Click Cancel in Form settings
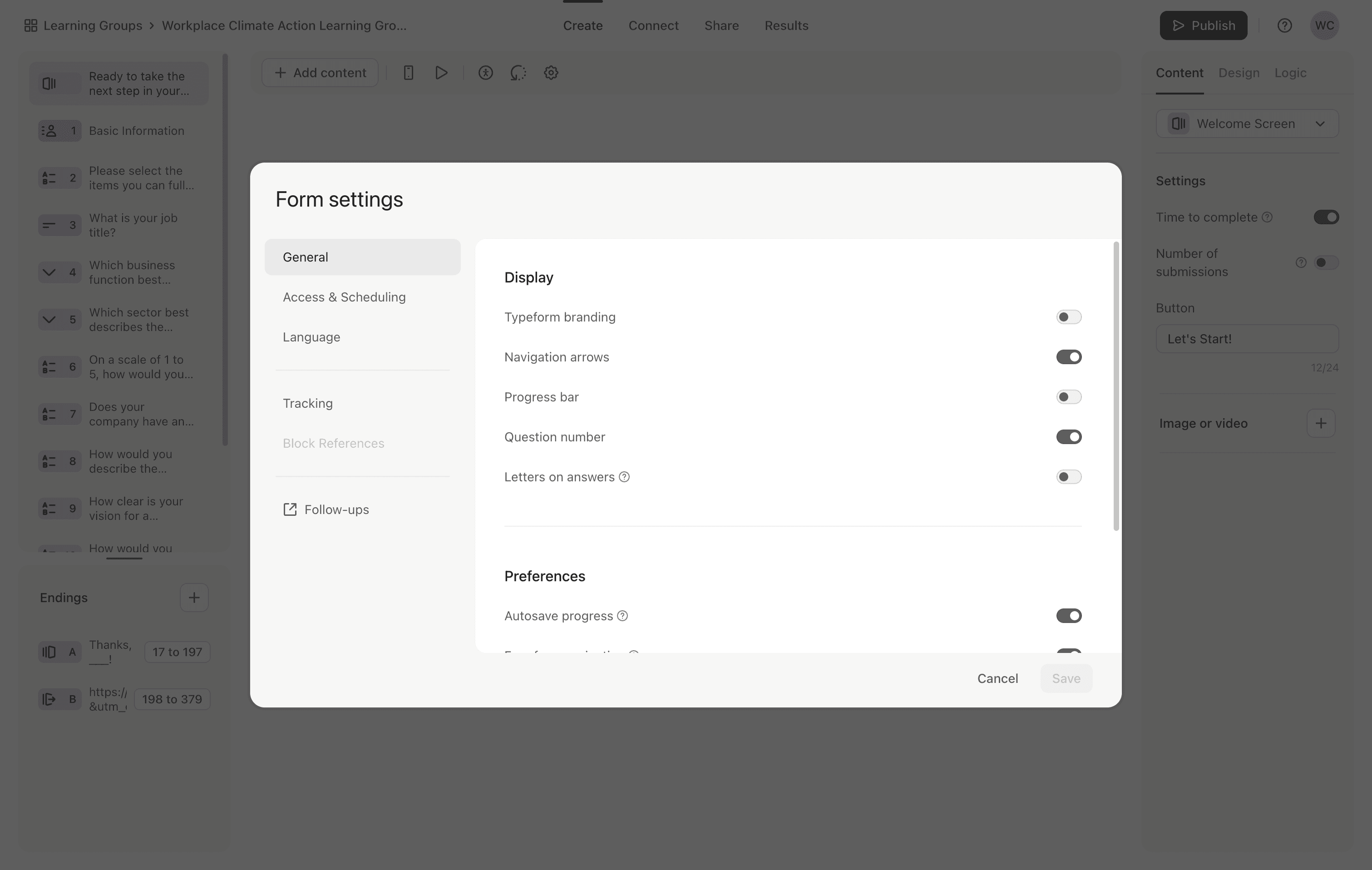Screen dimensions: 1372x870 click(x=997, y=678)
